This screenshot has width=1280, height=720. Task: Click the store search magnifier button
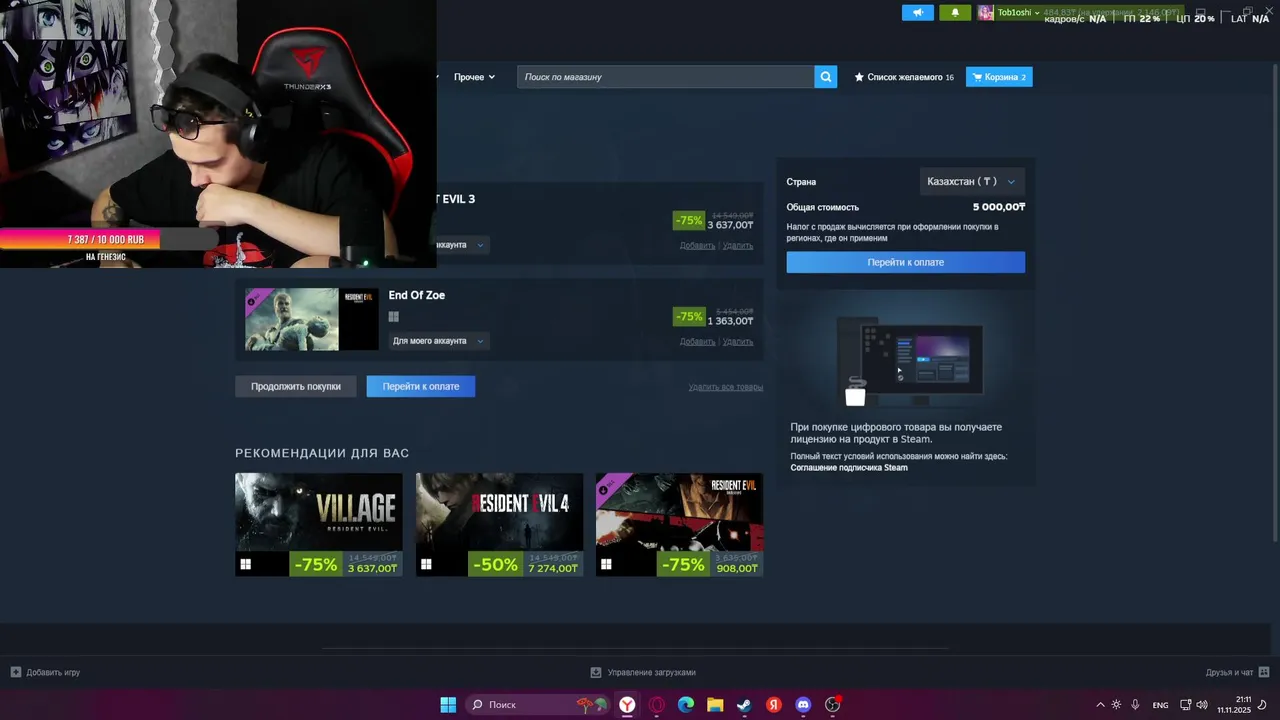[825, 77]
